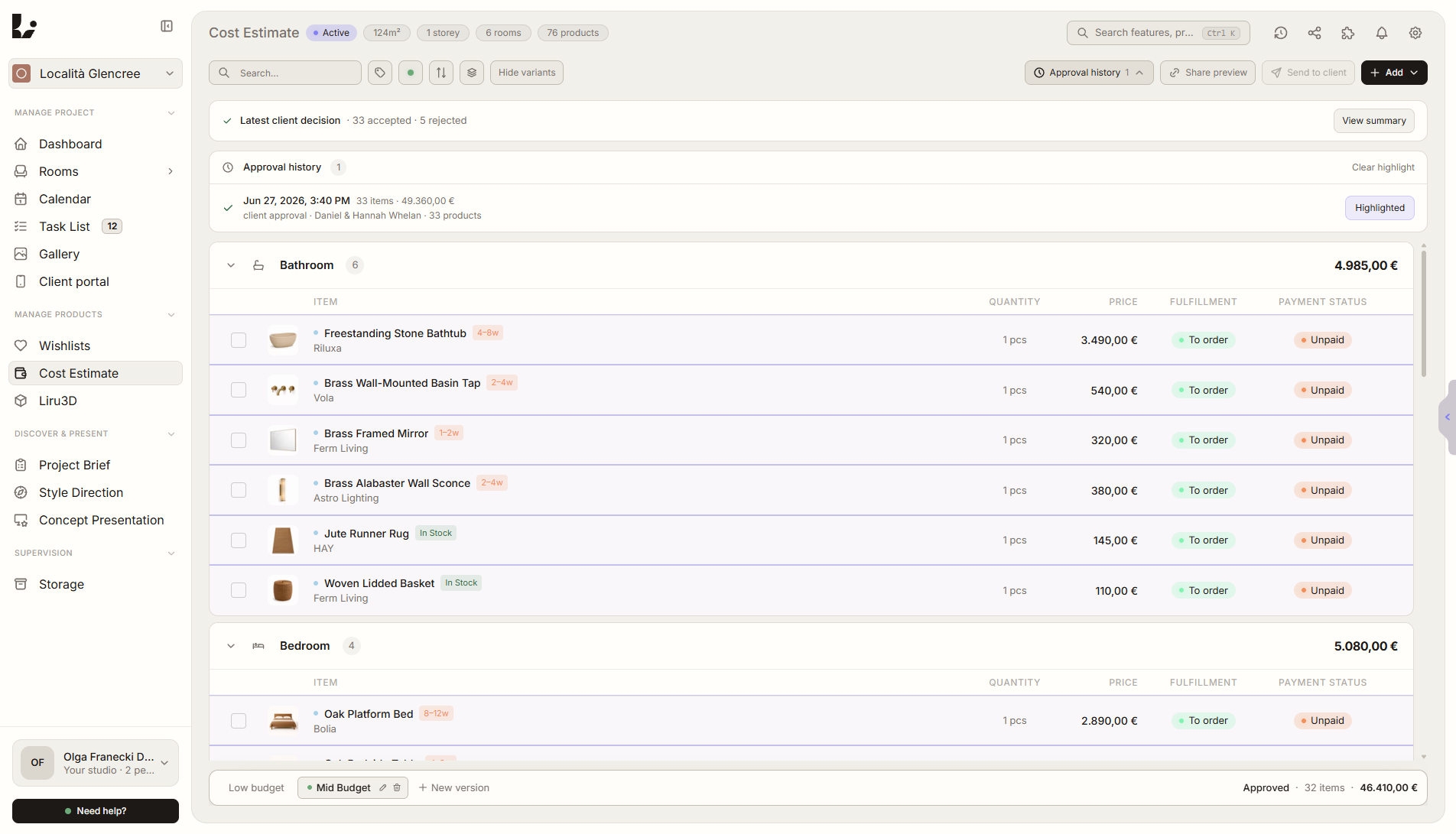Click the share nodes icon in header

point(1315,33)
